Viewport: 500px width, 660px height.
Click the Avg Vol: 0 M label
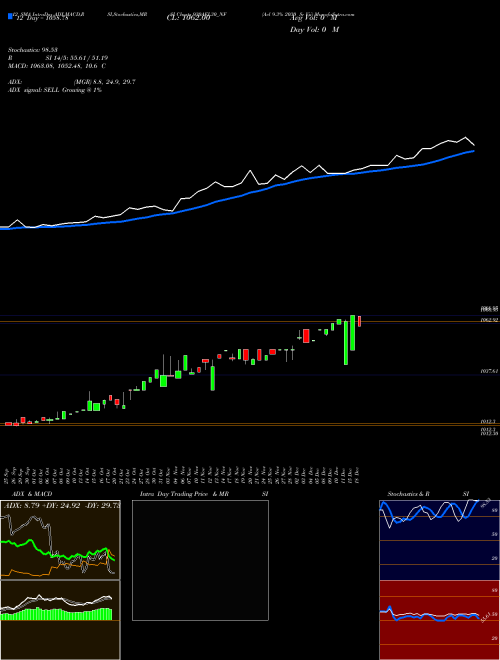(314, 18)
